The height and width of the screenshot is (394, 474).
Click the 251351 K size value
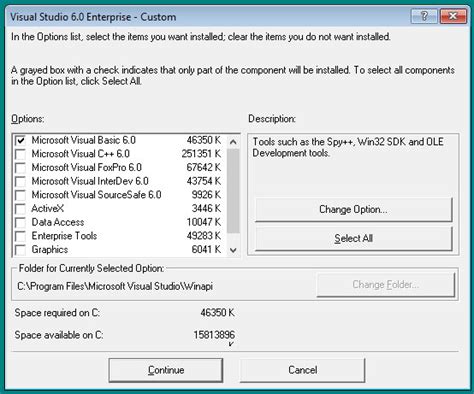click(201, 154)
